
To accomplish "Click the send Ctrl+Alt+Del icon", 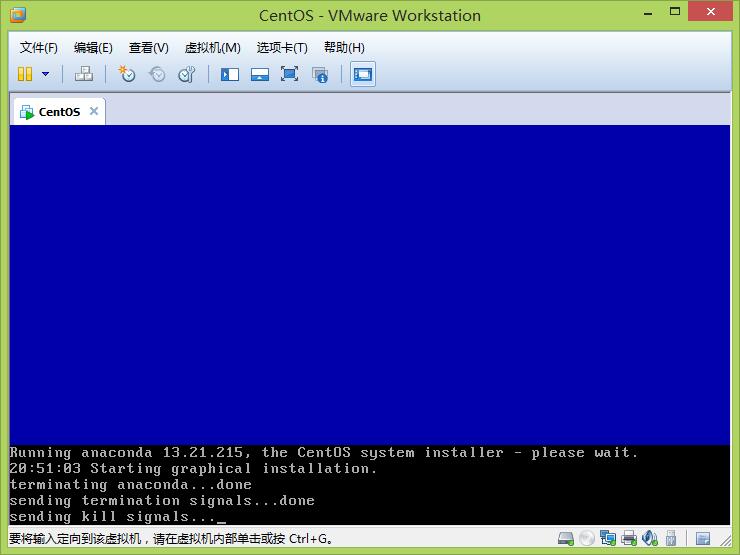I will (x=84, y=74).
